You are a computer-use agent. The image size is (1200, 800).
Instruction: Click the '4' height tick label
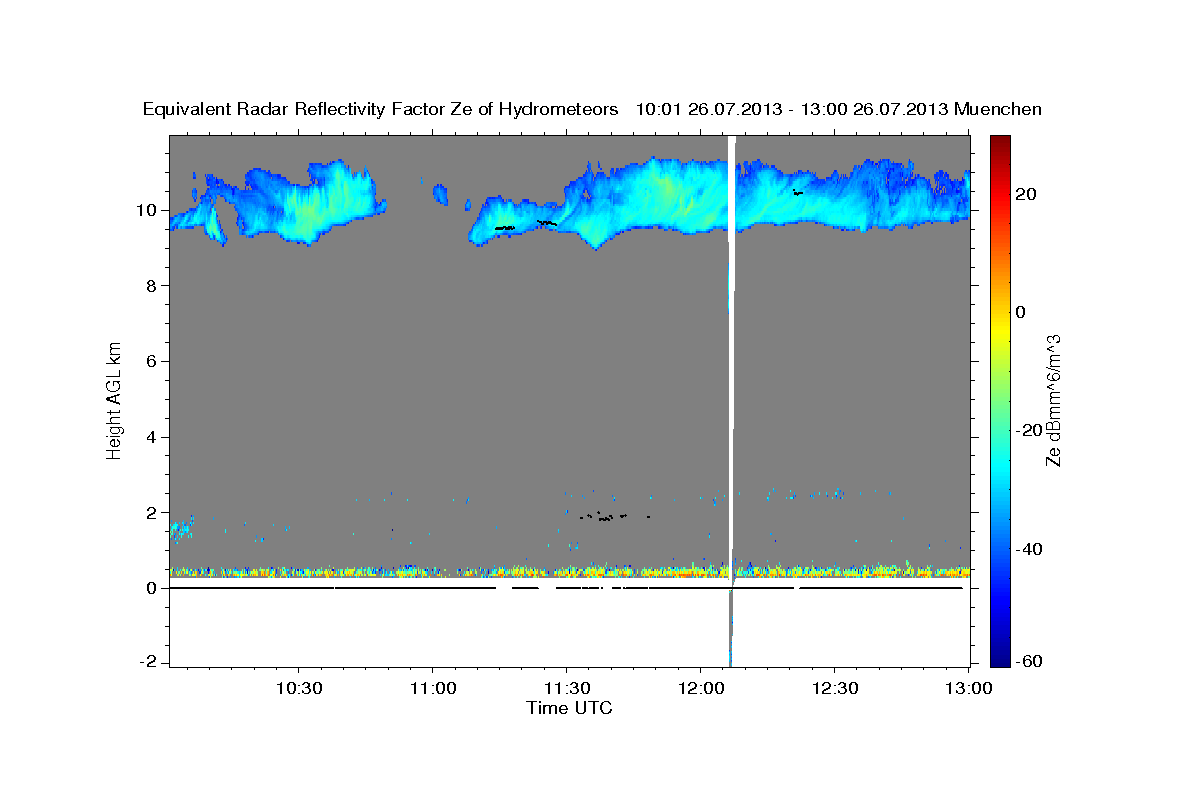152,437
